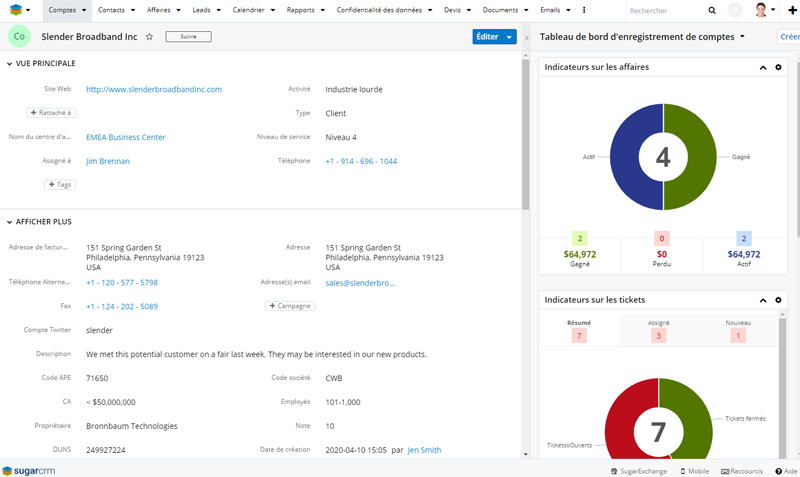
Task: Open the Comptes module dropdown arrow
Action: (84, 10)
